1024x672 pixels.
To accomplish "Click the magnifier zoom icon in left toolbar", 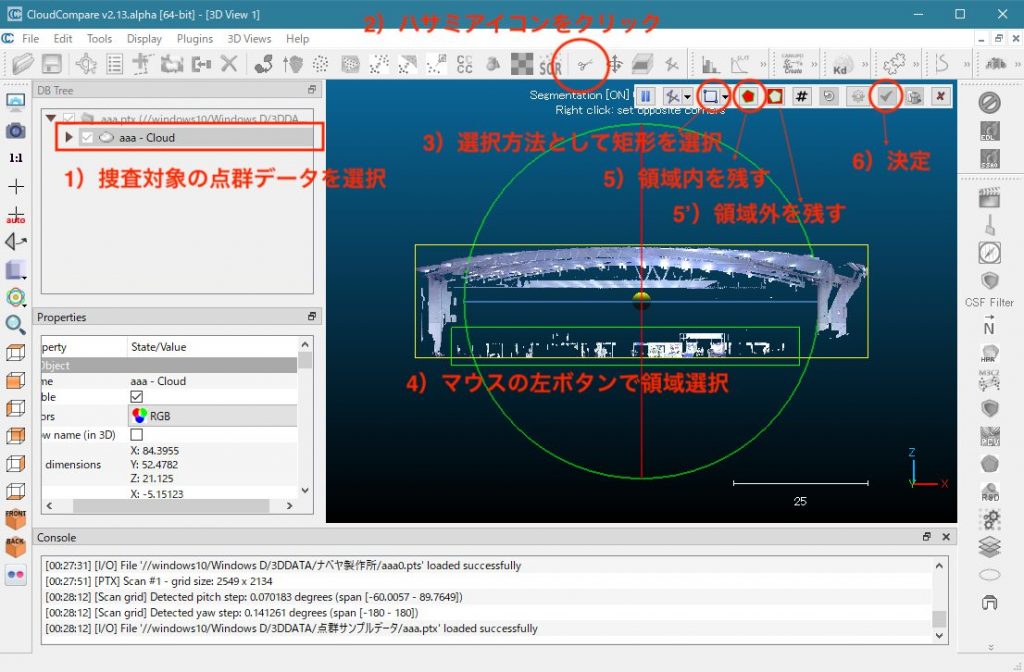I will (15, 324).
